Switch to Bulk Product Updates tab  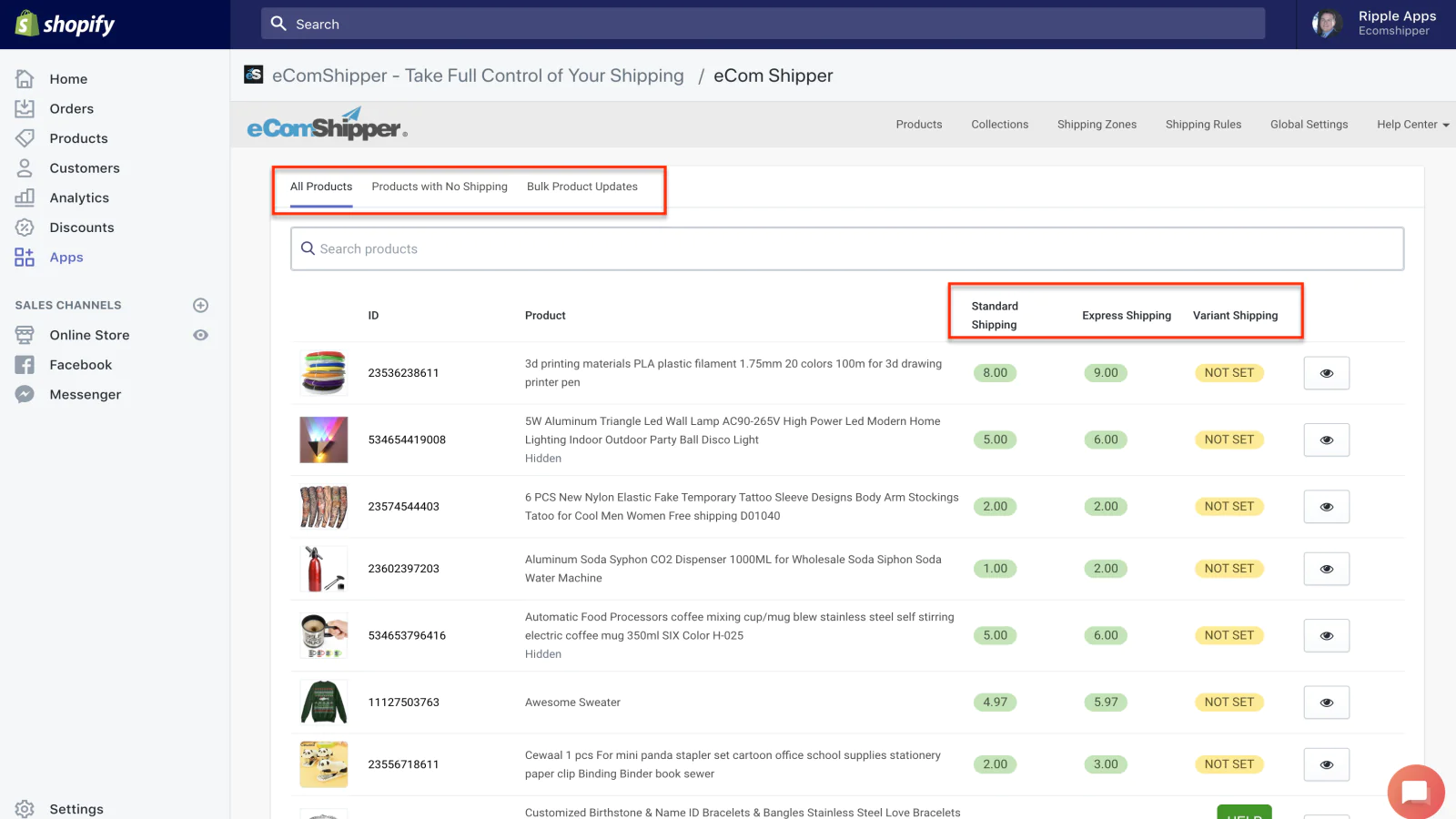tap(582, 187)
